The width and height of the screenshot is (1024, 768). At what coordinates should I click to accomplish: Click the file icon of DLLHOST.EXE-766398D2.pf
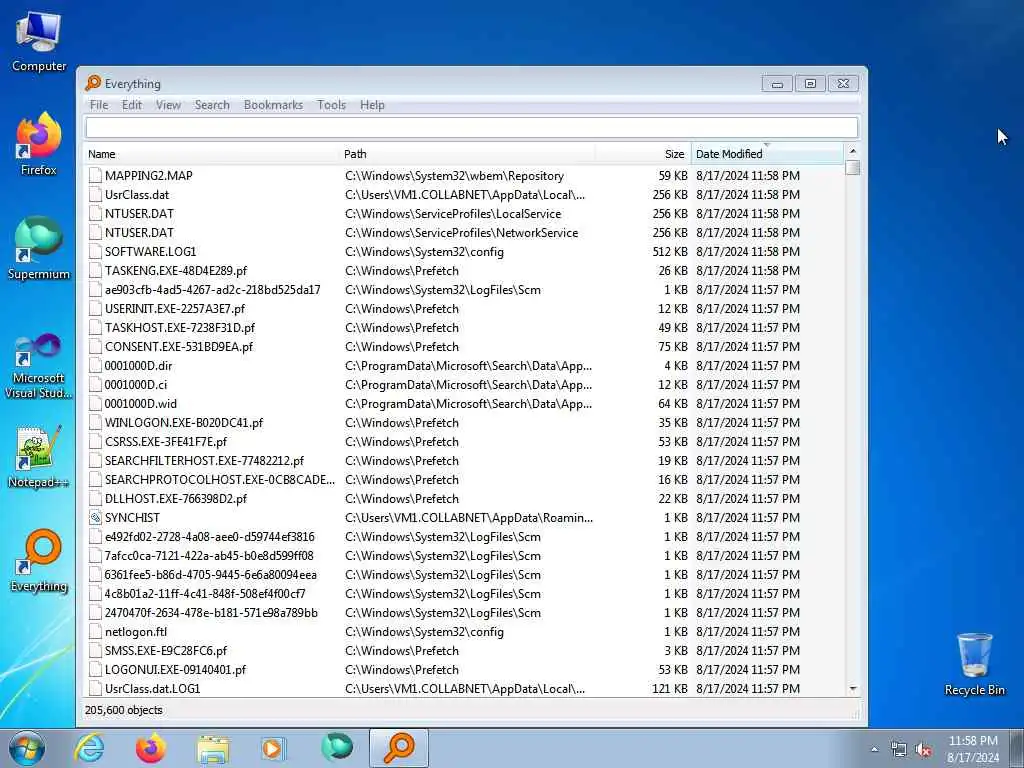click(95, 499)
